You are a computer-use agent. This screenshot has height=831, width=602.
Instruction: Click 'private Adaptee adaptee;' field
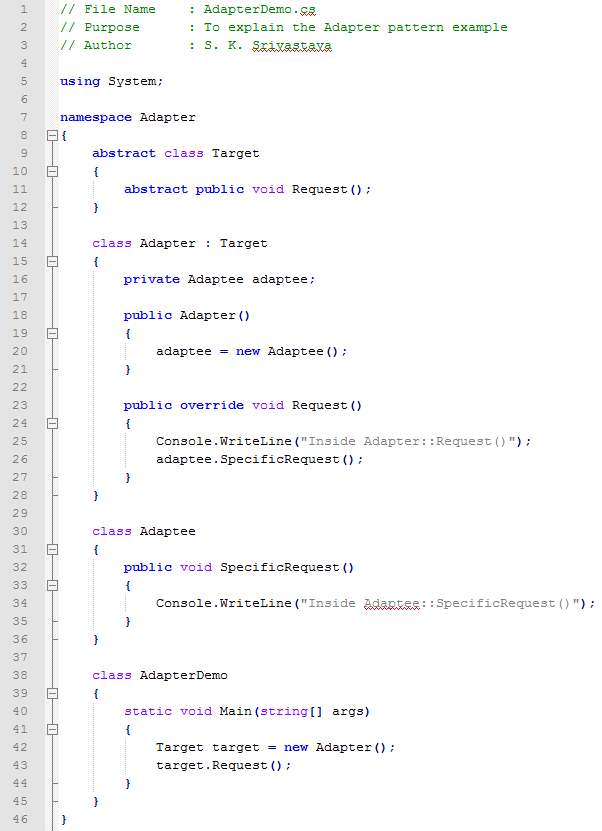(219, 279)
